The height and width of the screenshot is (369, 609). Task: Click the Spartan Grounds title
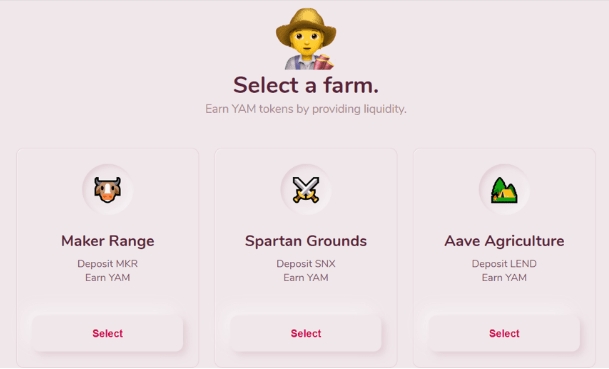306,241
